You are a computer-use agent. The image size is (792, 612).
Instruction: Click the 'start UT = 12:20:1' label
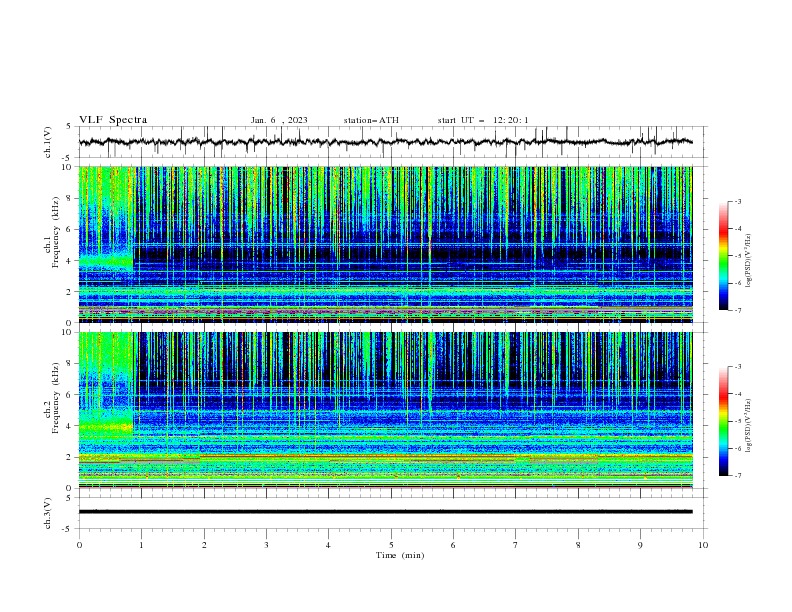tap(483, 120)
